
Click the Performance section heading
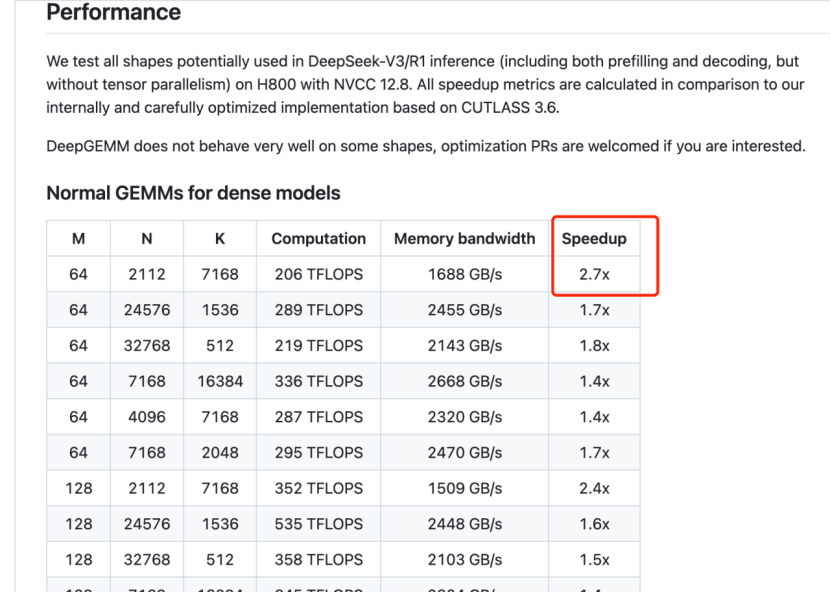coord(114,13)
